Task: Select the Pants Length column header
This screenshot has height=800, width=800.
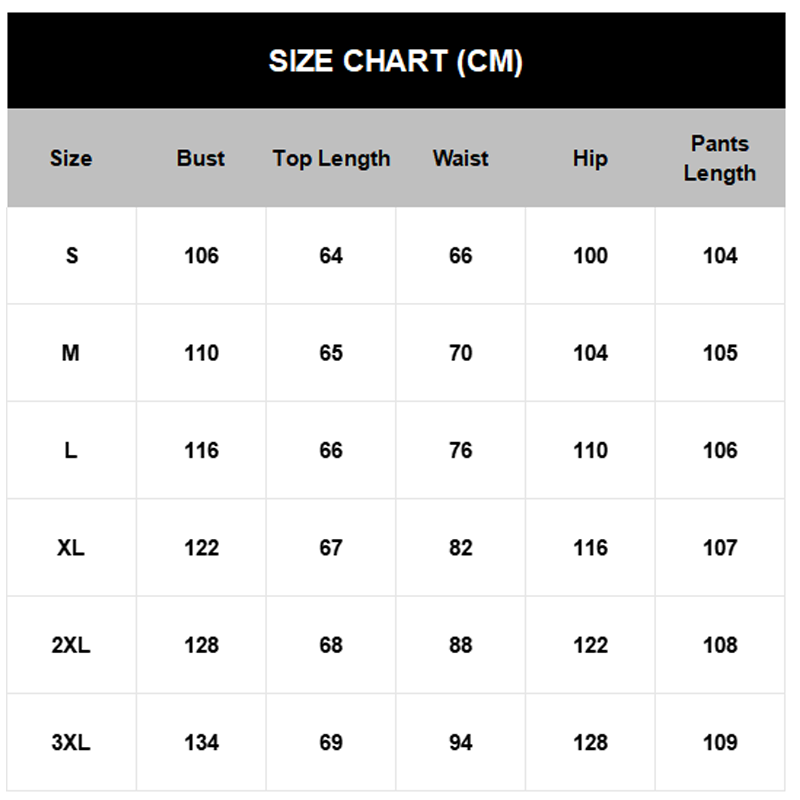Action: pyautogui.click(x=720, y=158)
